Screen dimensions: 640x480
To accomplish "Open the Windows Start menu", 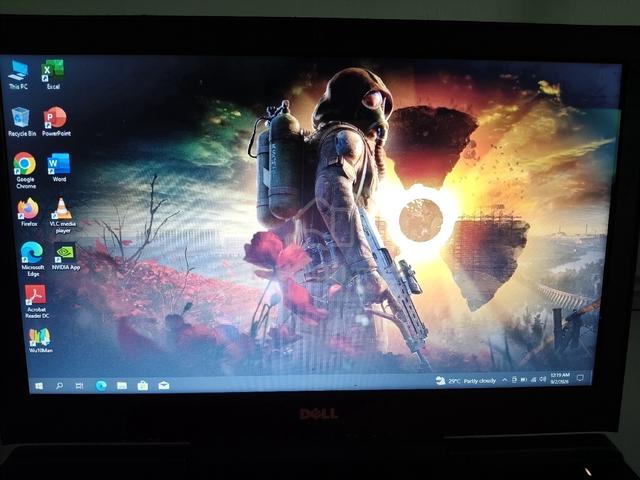I will tap(39, 386).
